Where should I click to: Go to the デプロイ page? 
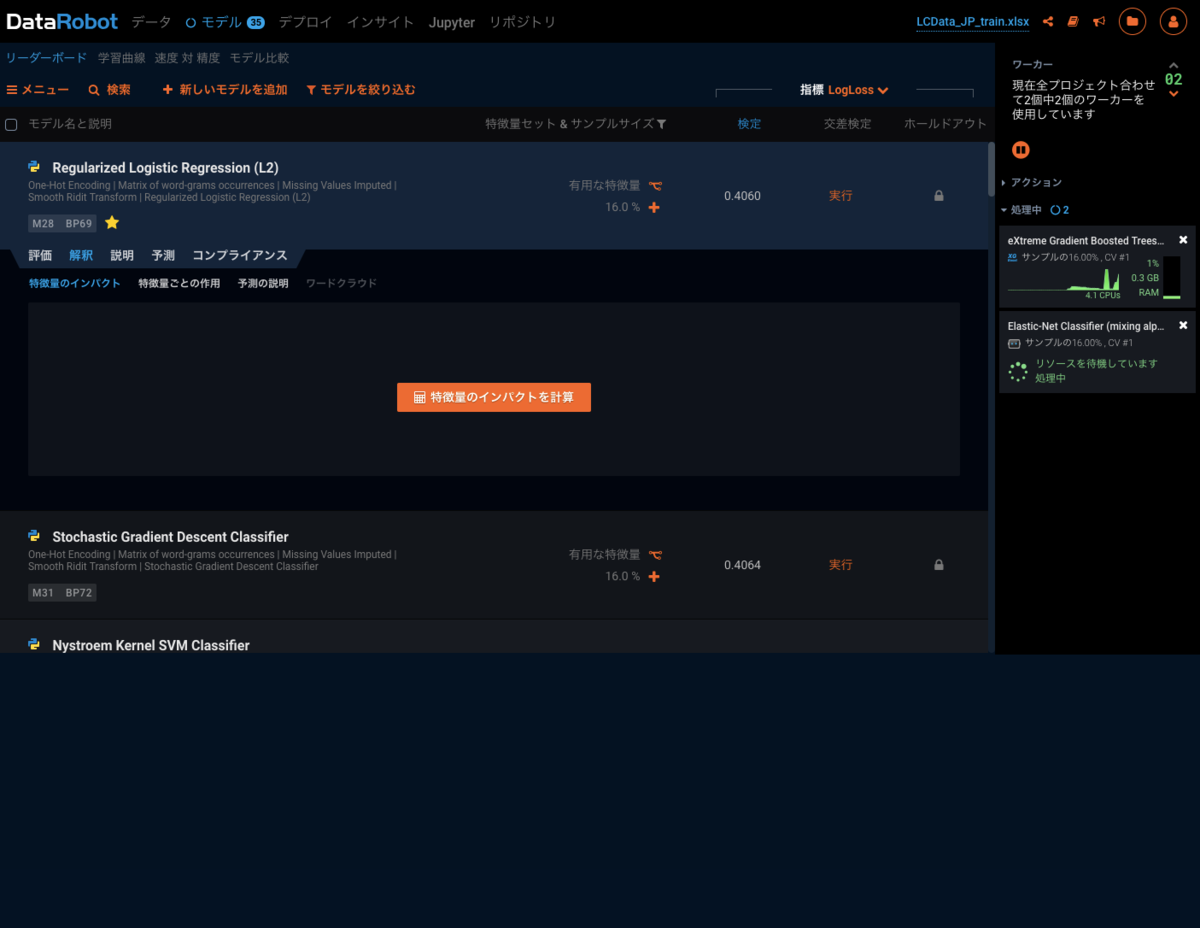(305, 22)
